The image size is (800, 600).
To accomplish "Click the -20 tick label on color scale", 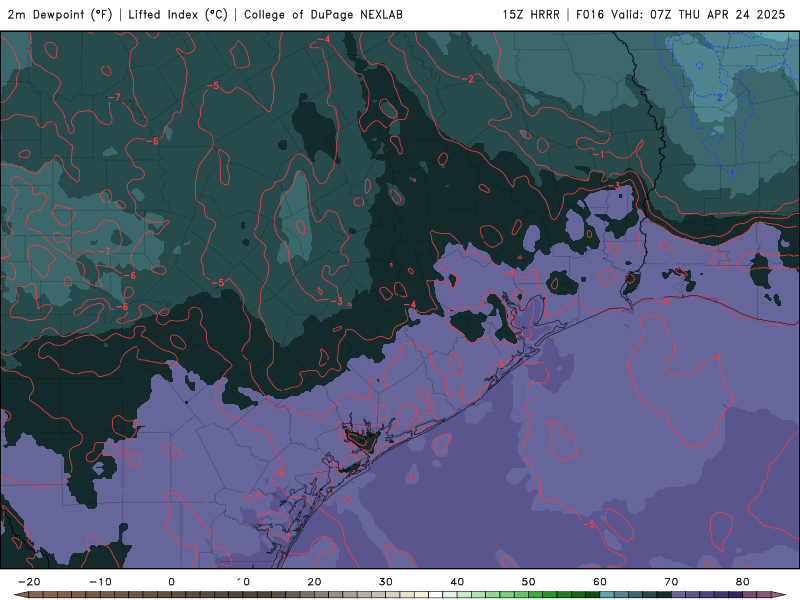I will click(29, 582).
